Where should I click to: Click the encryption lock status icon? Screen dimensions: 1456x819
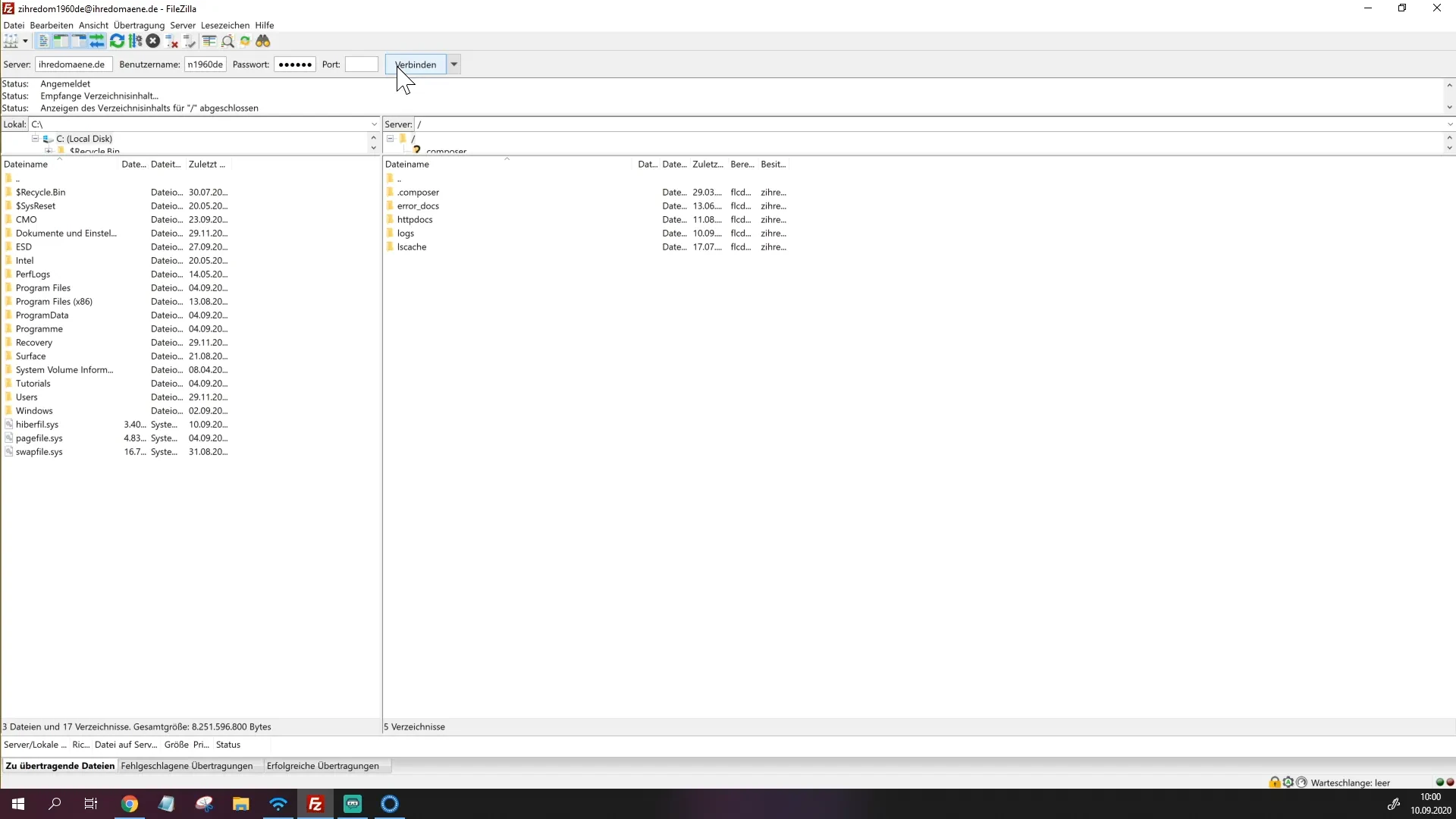pos(1274,783)
